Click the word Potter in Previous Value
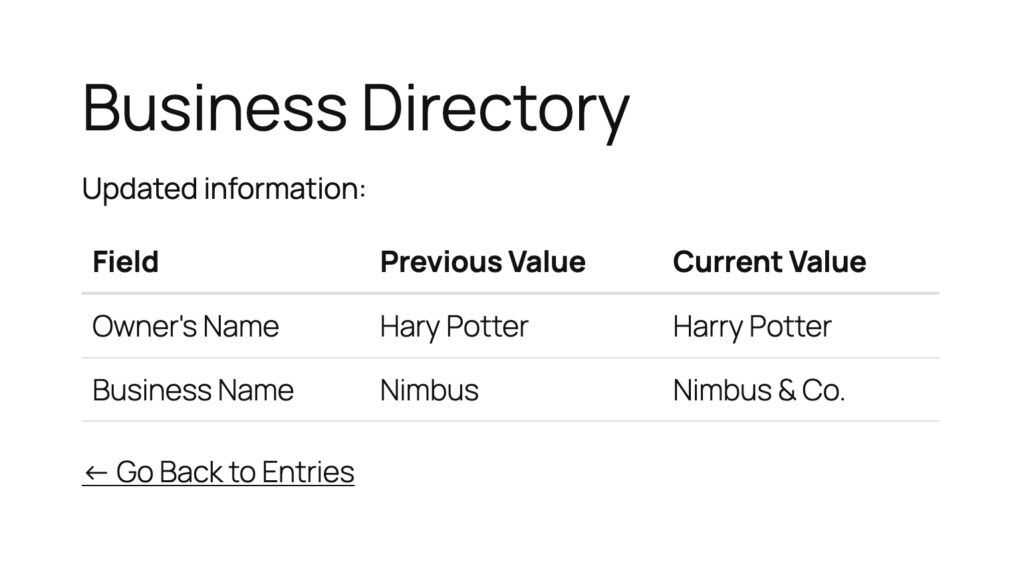Screen dimensions: 1024x572 (487, 326)
